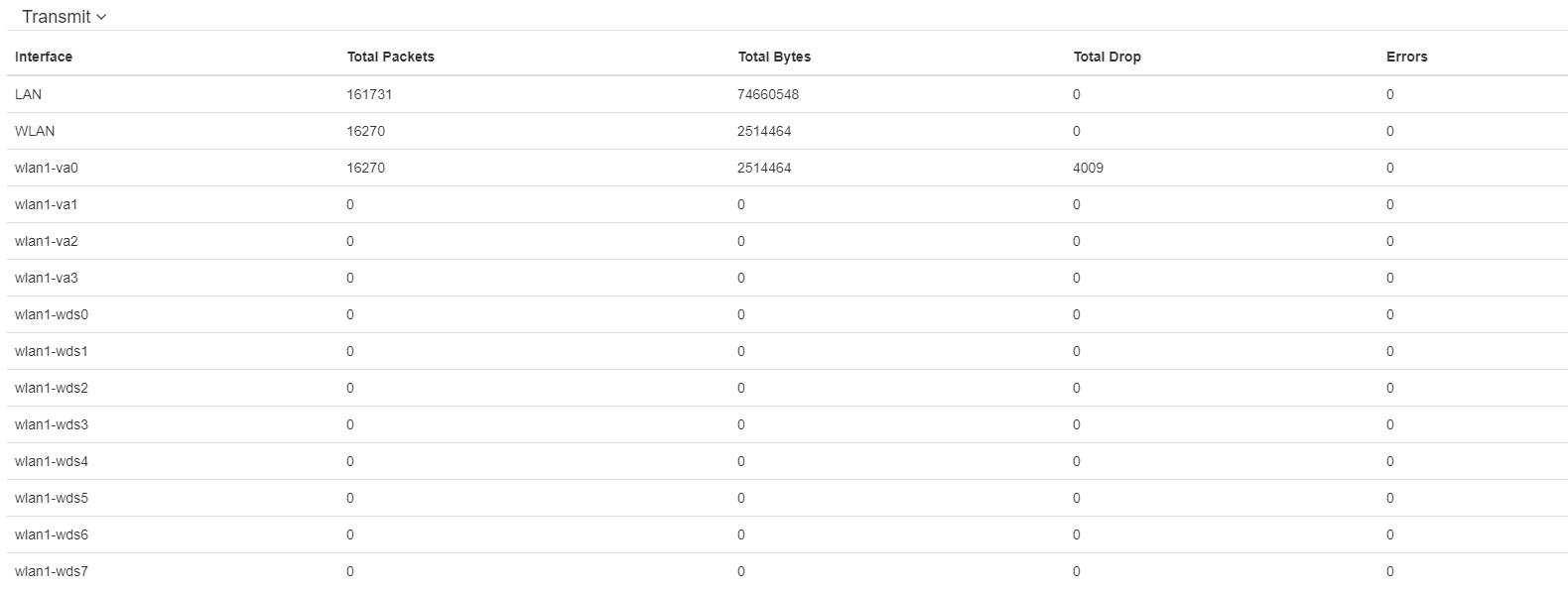The height and width of the screenshot is (592, 1568).
Task: Click the Total Drop column header
Action: pyautogui.click(x=1107, y=57)
